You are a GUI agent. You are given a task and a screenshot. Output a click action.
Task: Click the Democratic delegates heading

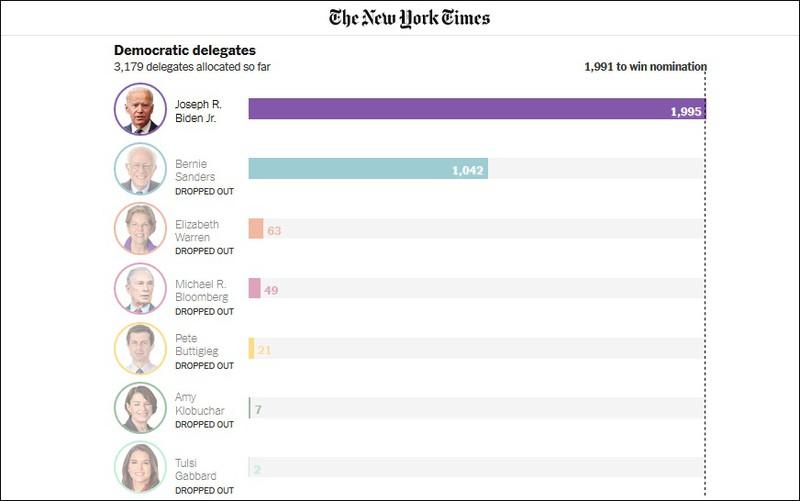[185, 50]
